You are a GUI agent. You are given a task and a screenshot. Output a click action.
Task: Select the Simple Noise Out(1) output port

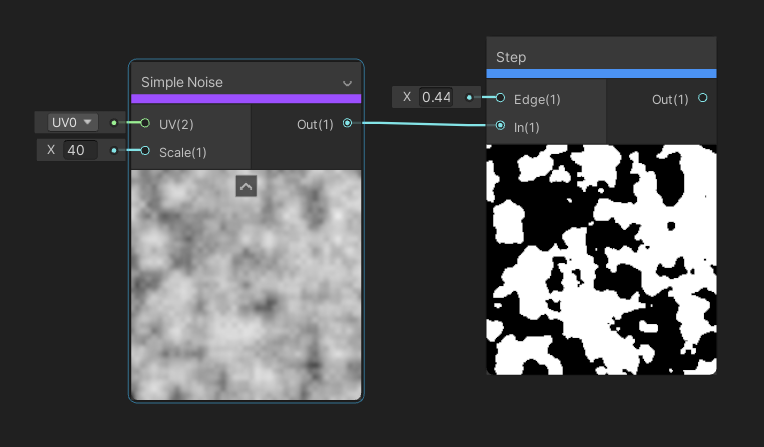coord(347,123)
